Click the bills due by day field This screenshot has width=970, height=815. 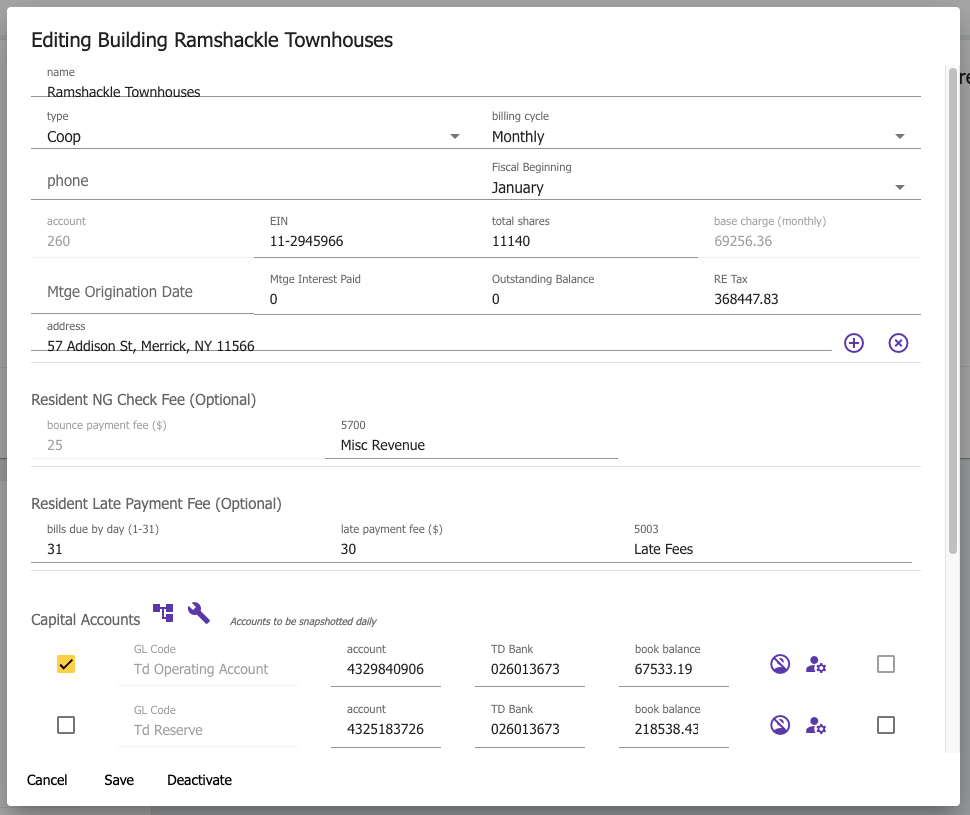click(178, 542)
